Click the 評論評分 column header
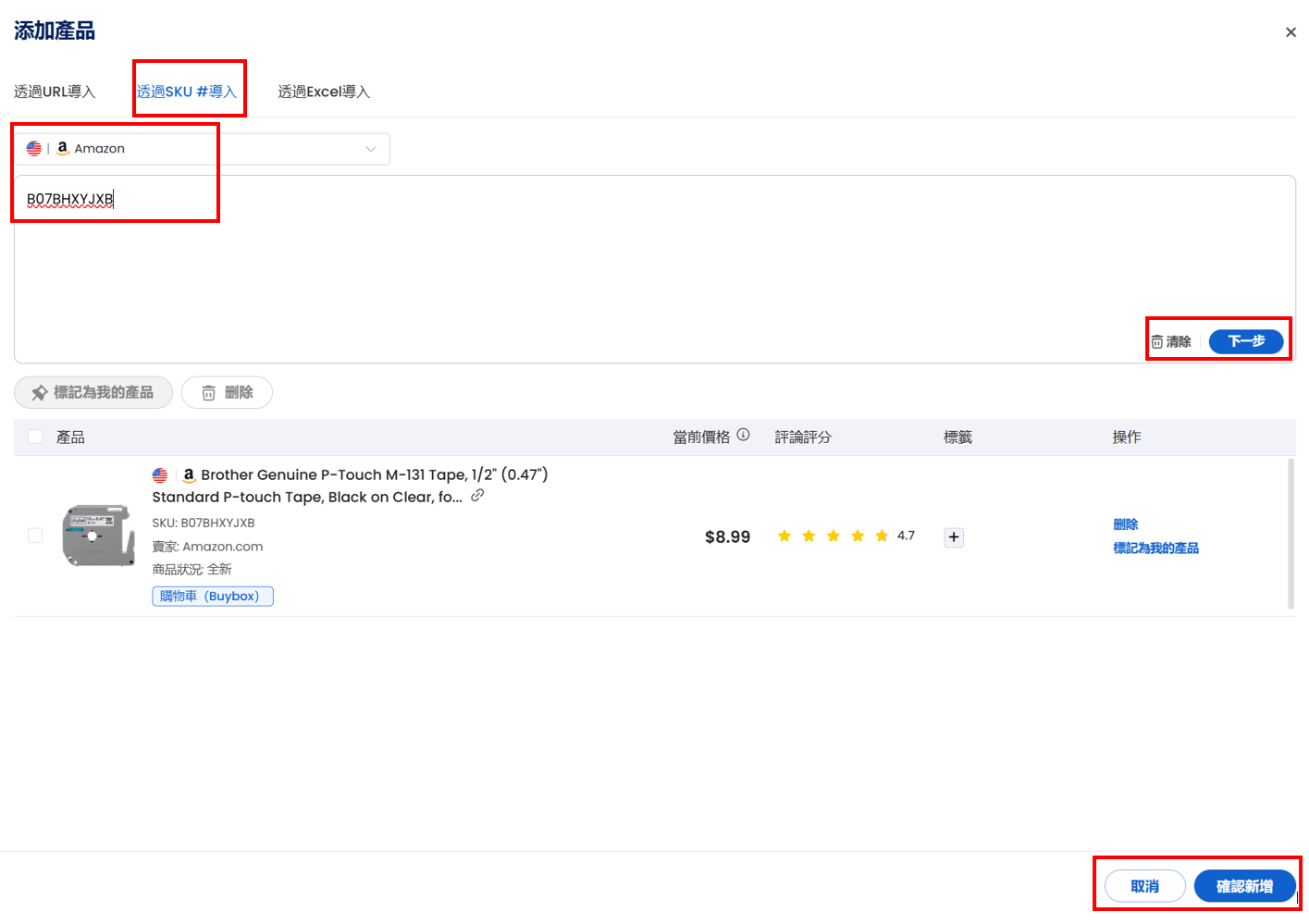Screen dimensions: 1309x924 pyautogui.click(x=803, y=437)
